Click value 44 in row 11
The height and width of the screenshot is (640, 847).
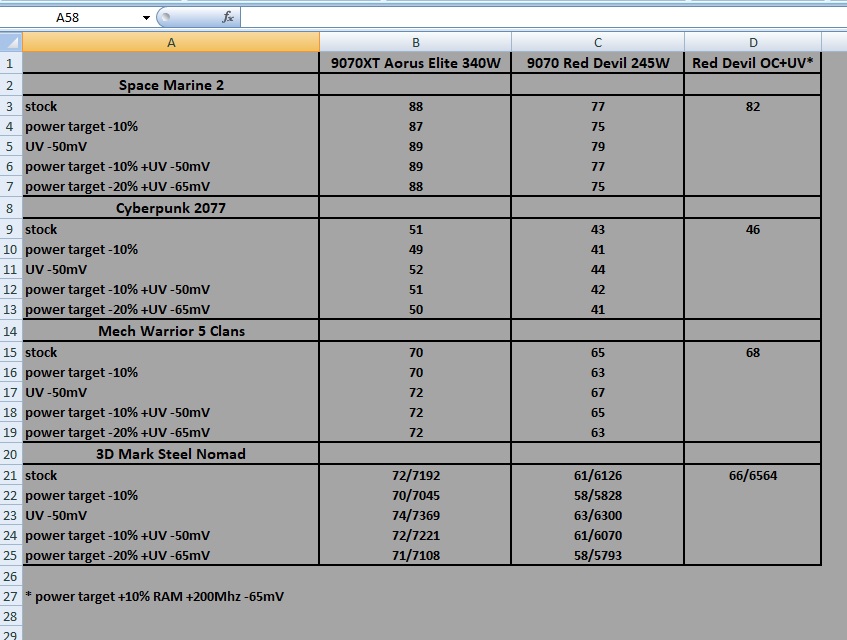(597, 270)
